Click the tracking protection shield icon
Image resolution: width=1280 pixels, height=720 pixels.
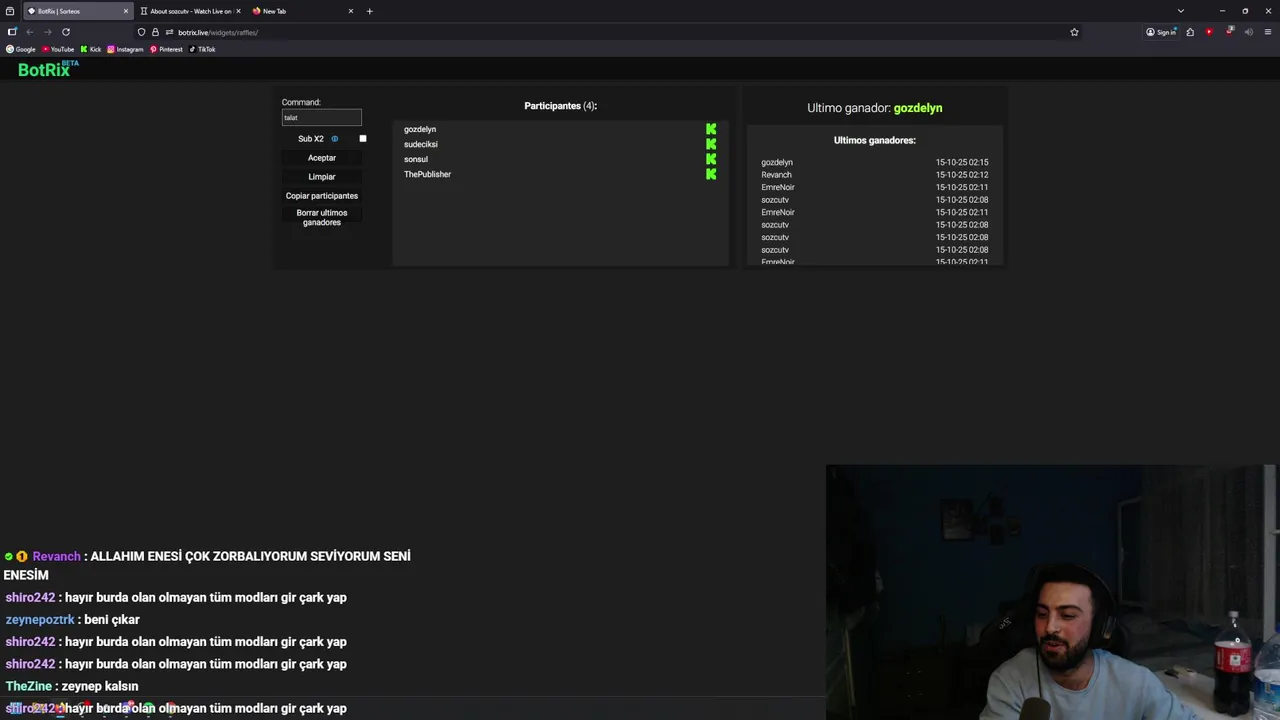tap(141, 32)
